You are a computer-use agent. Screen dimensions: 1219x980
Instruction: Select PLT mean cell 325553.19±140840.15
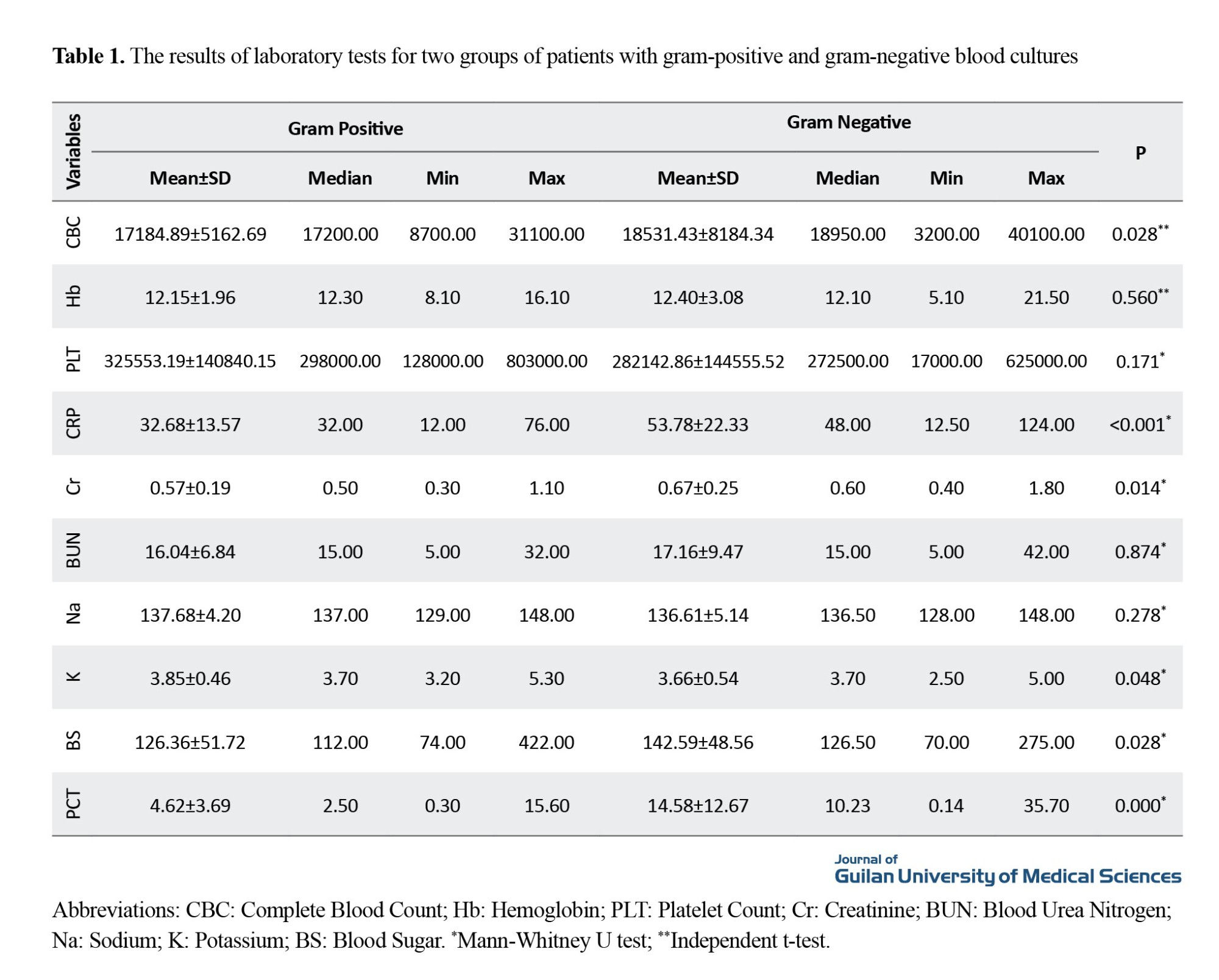tap(190, 361)
